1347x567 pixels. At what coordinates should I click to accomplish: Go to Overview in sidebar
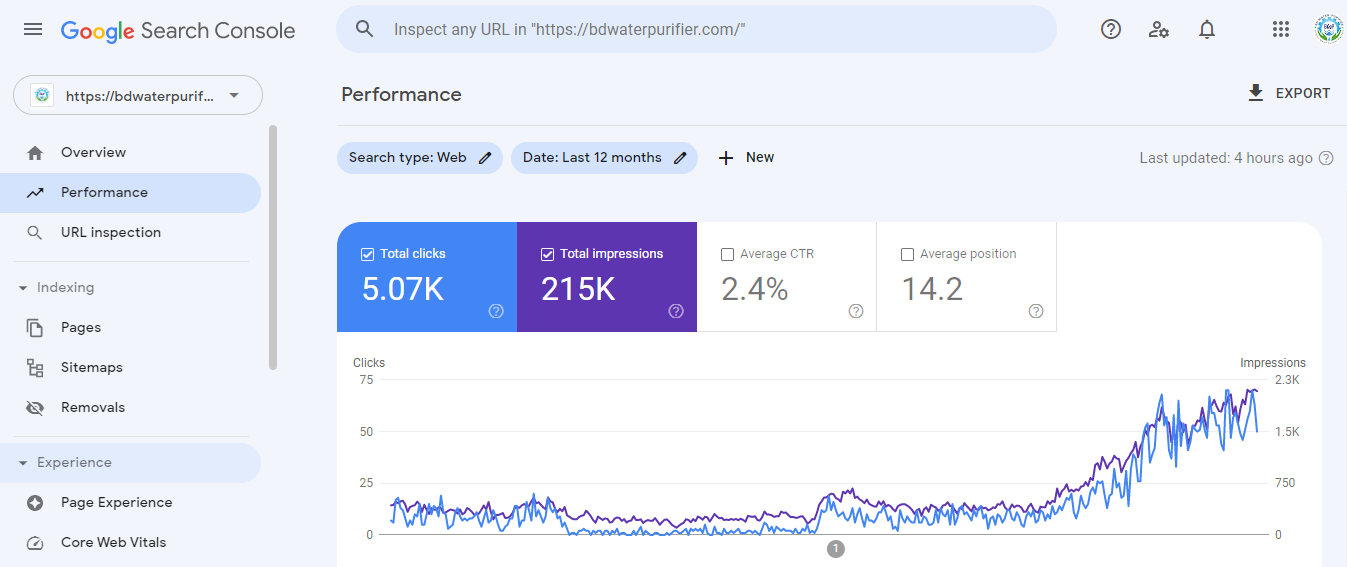(x=93, y=153)
